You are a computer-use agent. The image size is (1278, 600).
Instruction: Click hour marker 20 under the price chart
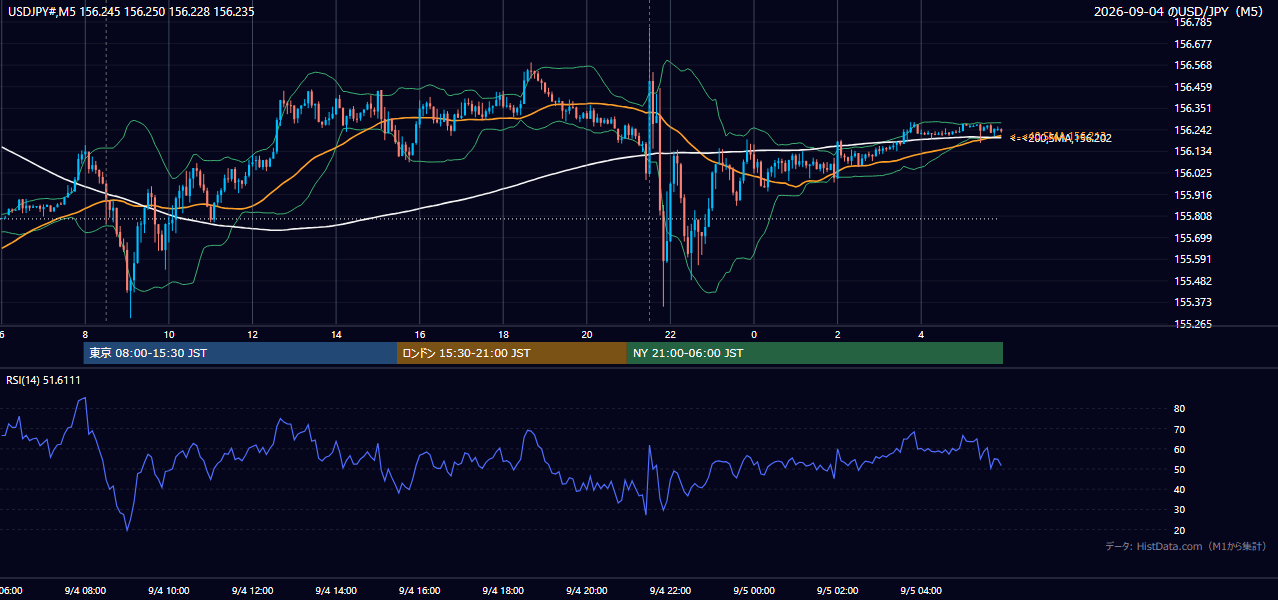(x=587, y=334)
